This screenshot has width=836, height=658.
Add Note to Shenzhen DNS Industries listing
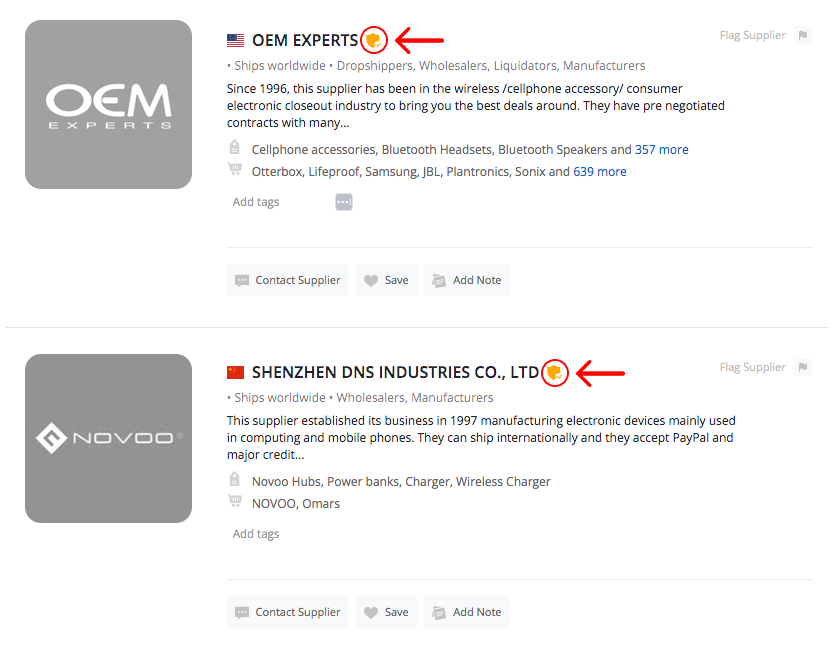[467, 612]
